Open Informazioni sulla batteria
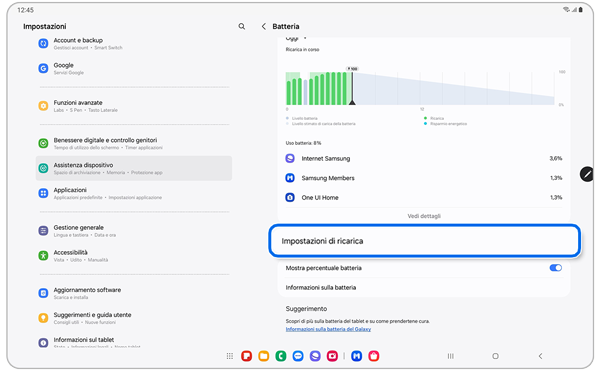Image resolution: width=600 pixels, height=371 pixels. pyautogui.click(x=424, y=288)
